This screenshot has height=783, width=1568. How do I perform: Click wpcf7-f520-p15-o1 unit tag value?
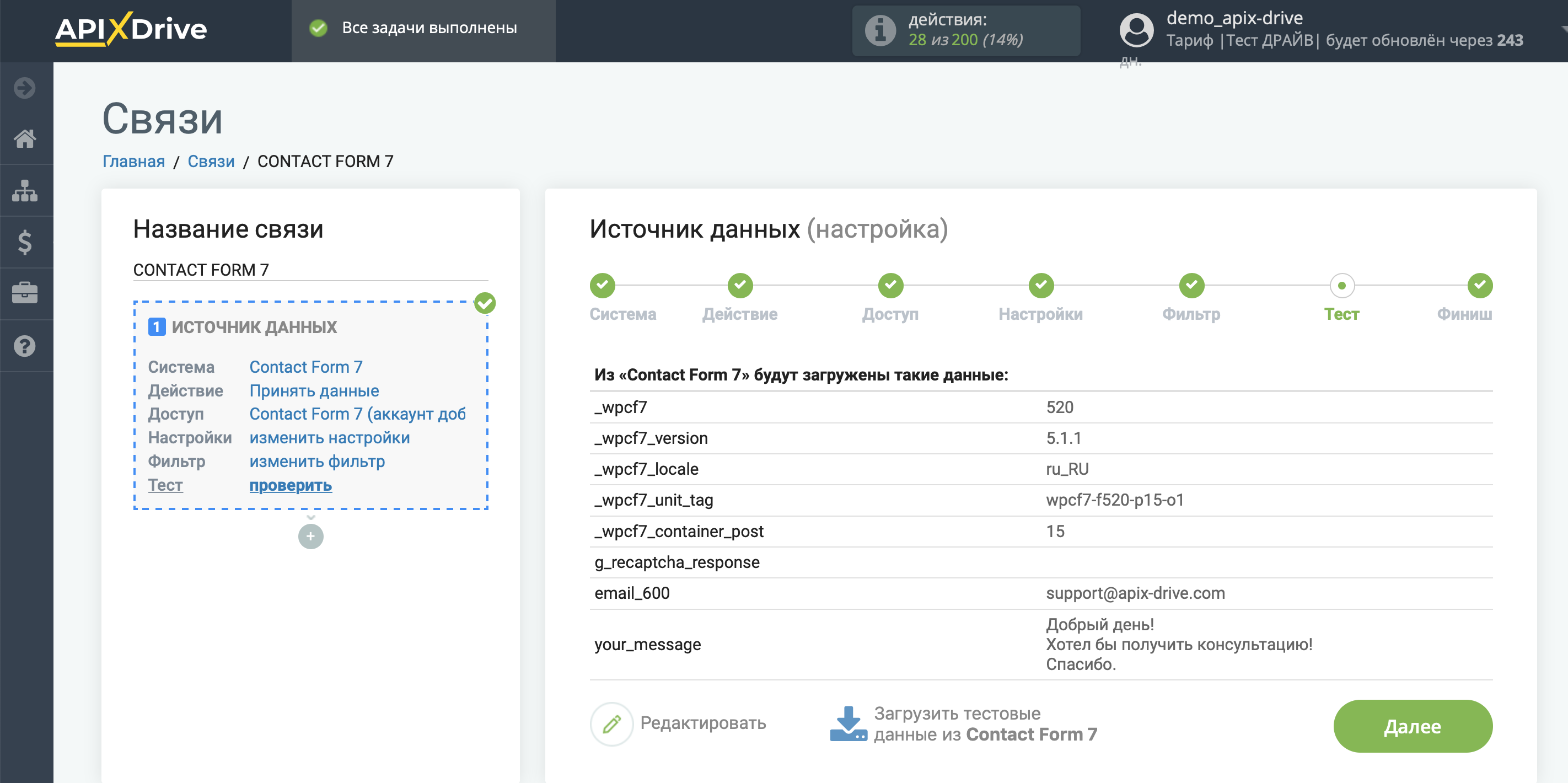coord(1115,501)
